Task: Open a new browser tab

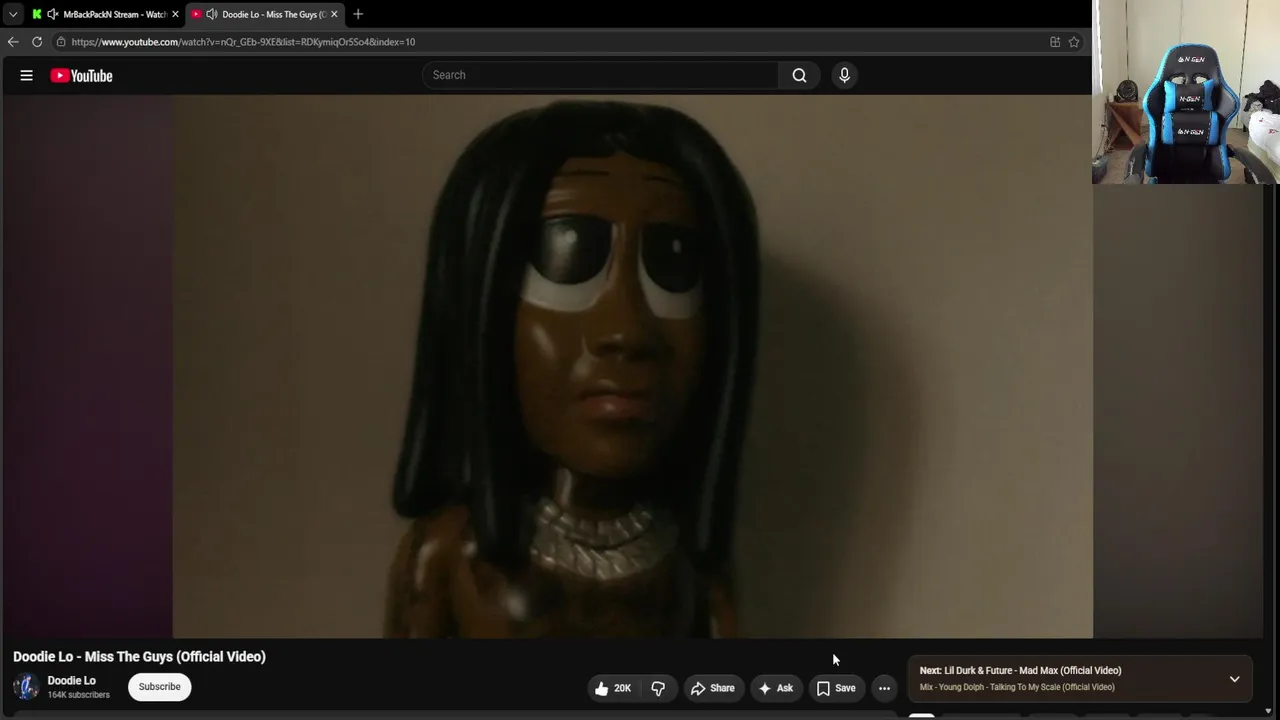Action: 358,14
